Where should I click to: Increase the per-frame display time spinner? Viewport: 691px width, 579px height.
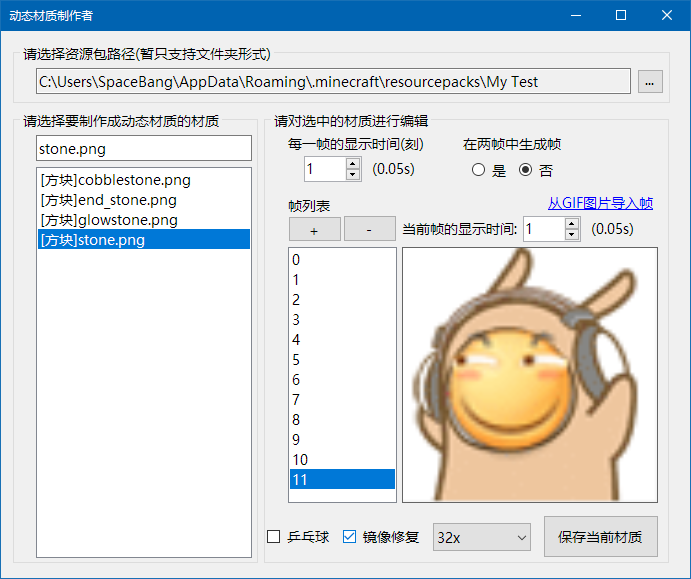tap(353, 163)
